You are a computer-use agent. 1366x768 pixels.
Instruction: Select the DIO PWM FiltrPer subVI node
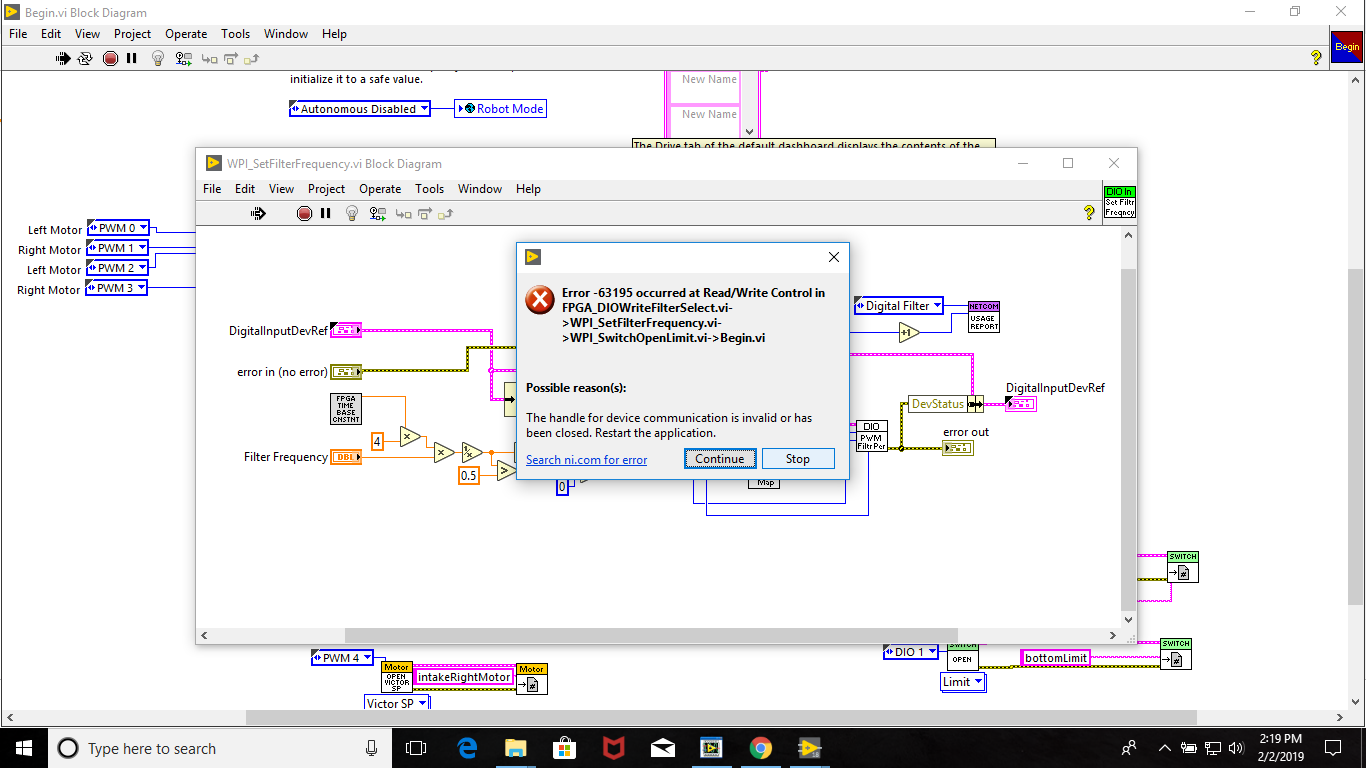[872, 436]
